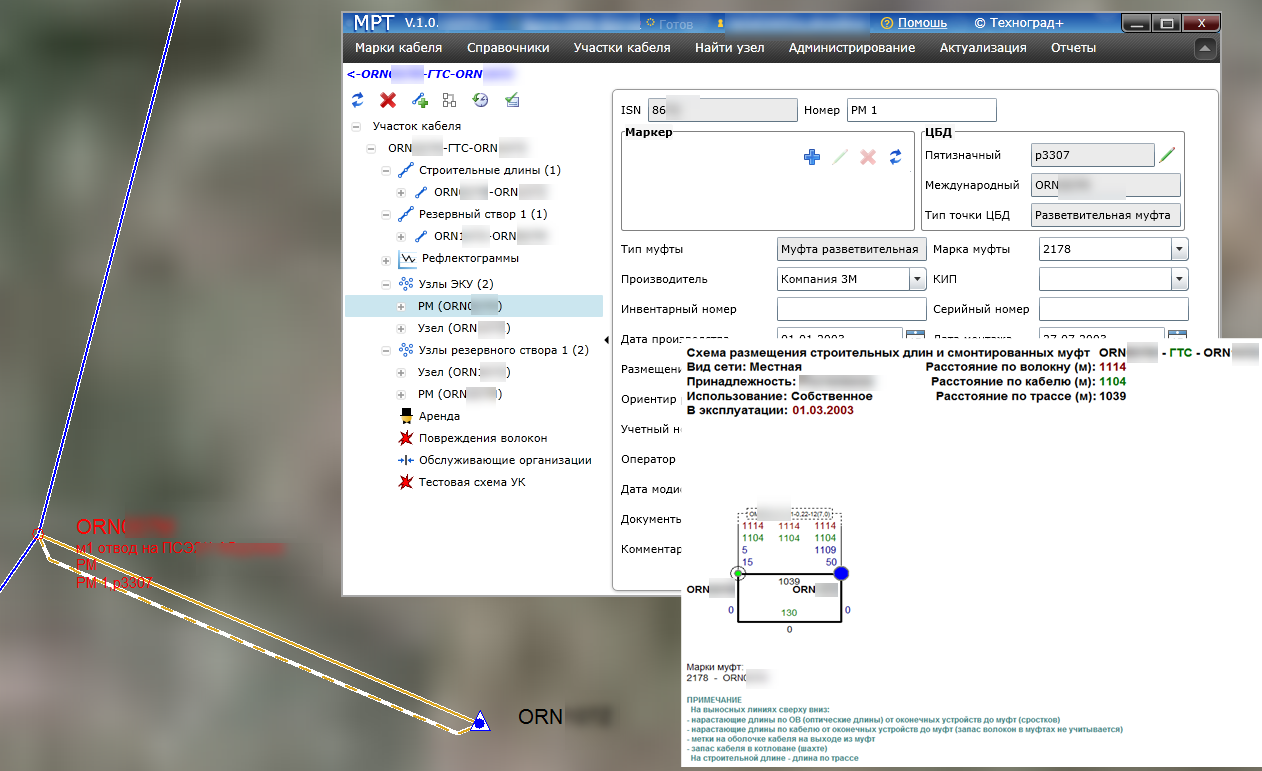Open the Марки кабеля menu
This screenshot has height=771, width=1262.
tap(399, 48)
